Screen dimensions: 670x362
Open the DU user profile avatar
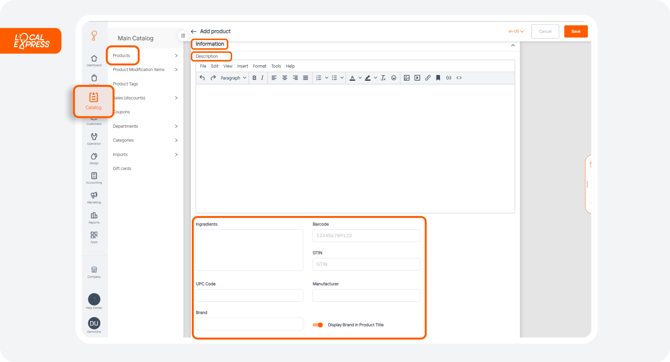coord(94,324)
